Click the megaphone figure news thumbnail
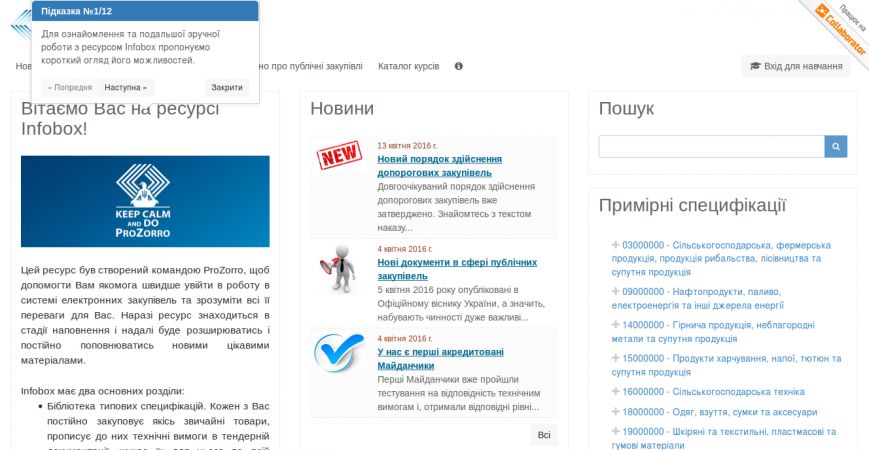Screen dimensions: 869x450 click(x=338, y=268)
